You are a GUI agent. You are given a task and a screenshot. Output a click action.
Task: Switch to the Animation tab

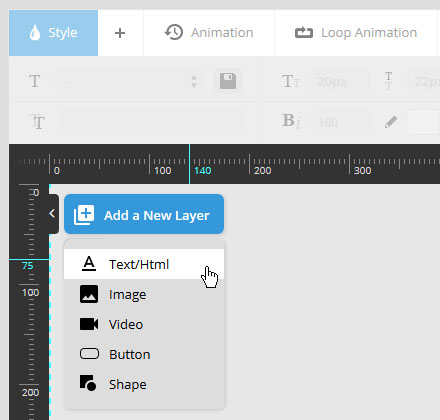pyautogui.click(x=209, y=33)
